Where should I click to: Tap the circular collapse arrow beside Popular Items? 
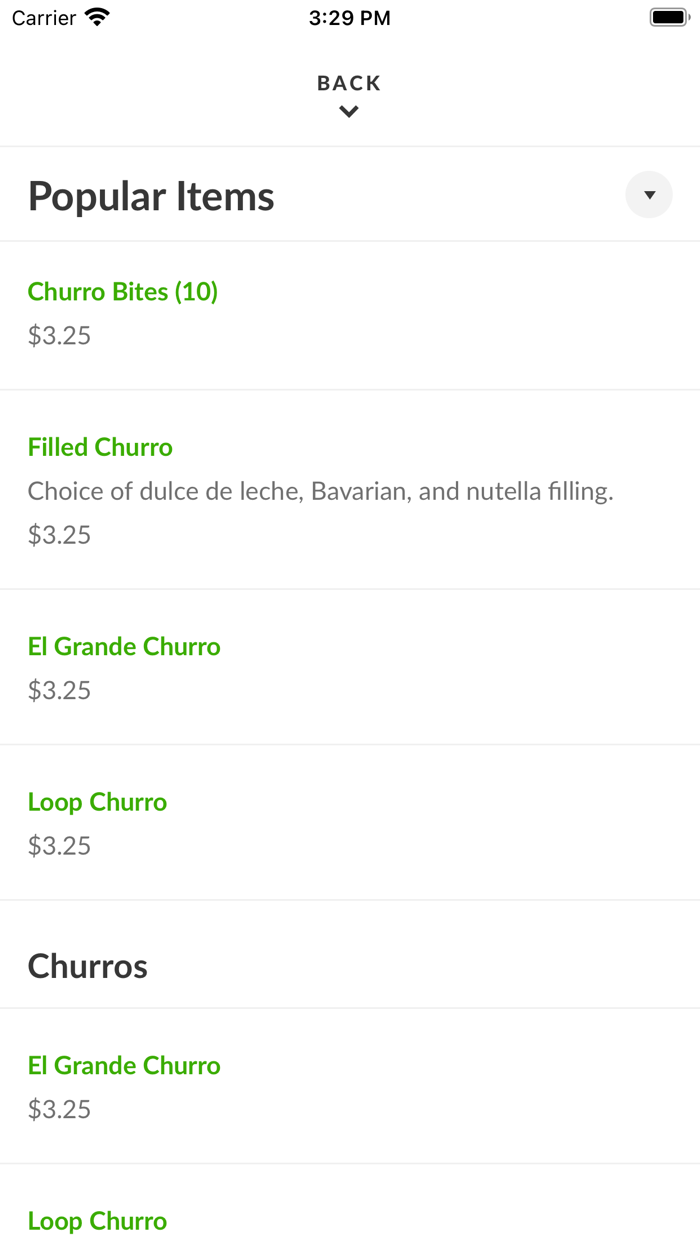coord(648,195)
